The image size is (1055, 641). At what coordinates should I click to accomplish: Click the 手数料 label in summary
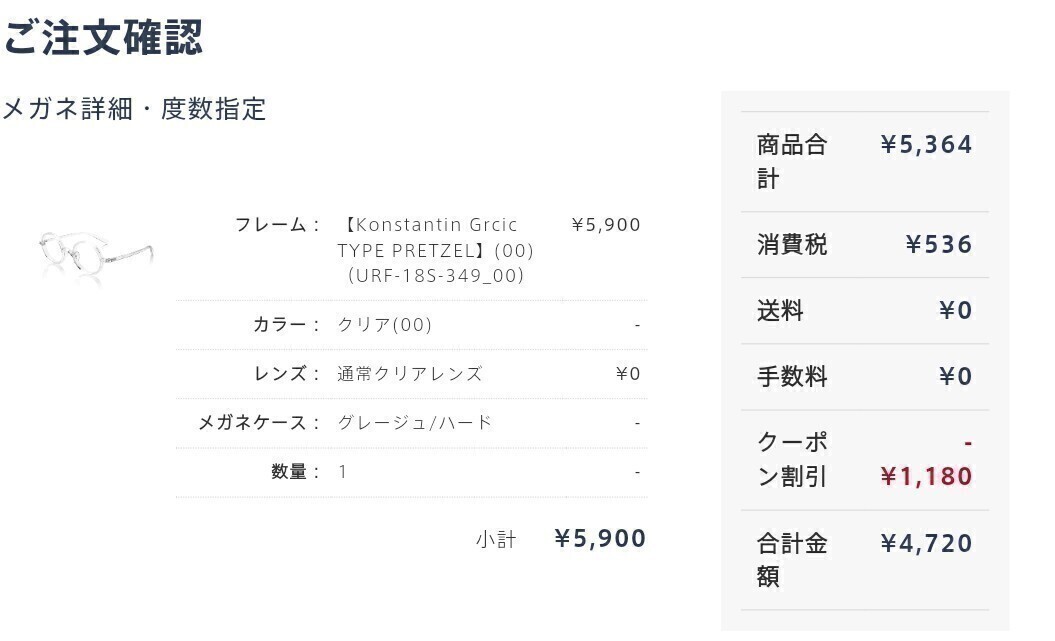(792, 377)
